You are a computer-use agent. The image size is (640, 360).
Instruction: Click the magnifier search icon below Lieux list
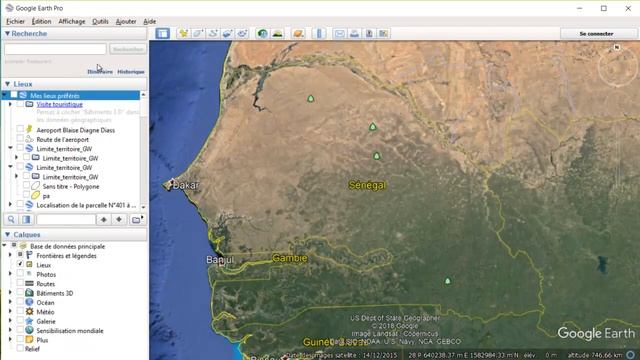click(x=11, y=220)
